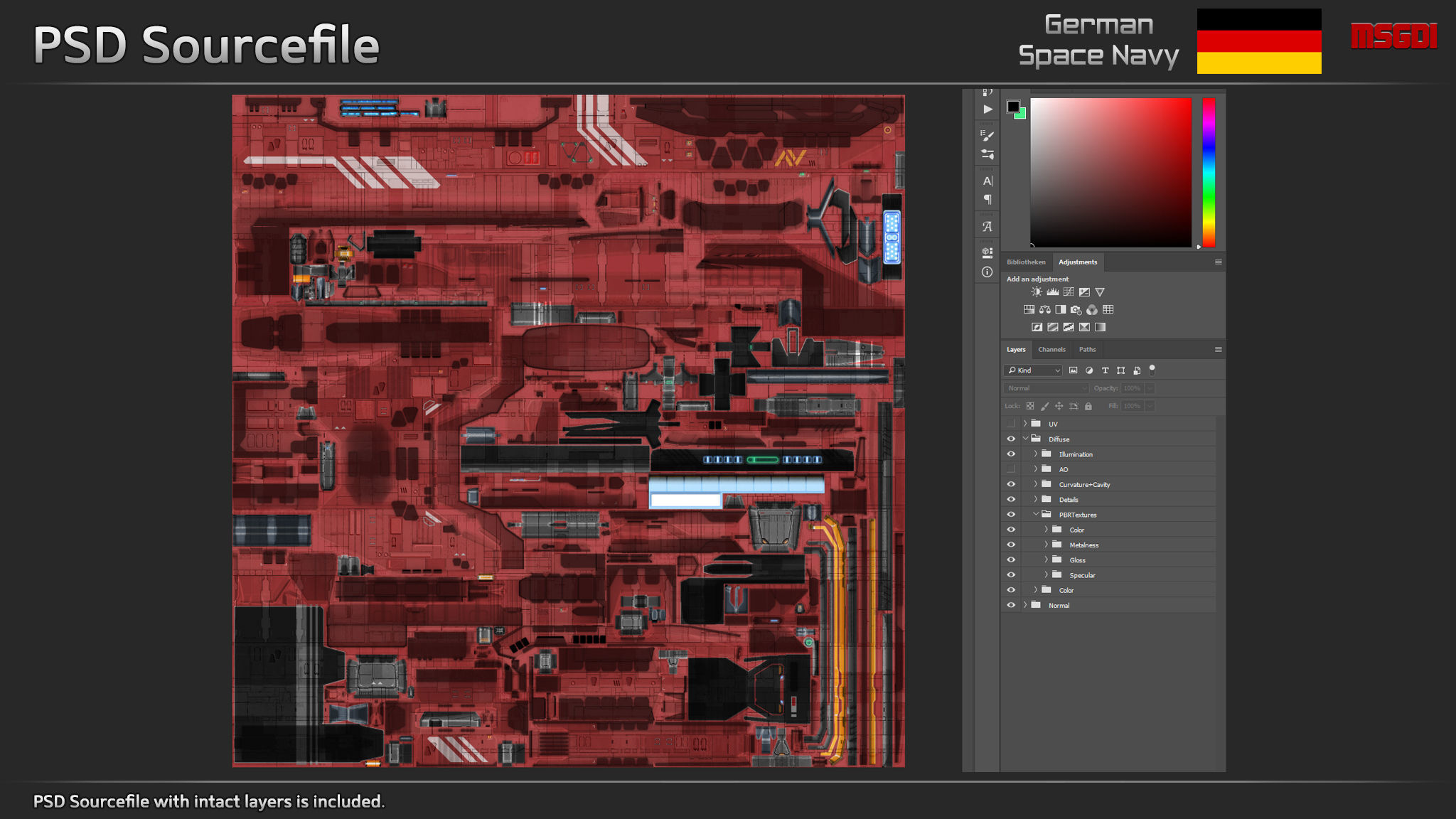Add a Brightness/Contrast adjustment

[x=1037, y=292]
